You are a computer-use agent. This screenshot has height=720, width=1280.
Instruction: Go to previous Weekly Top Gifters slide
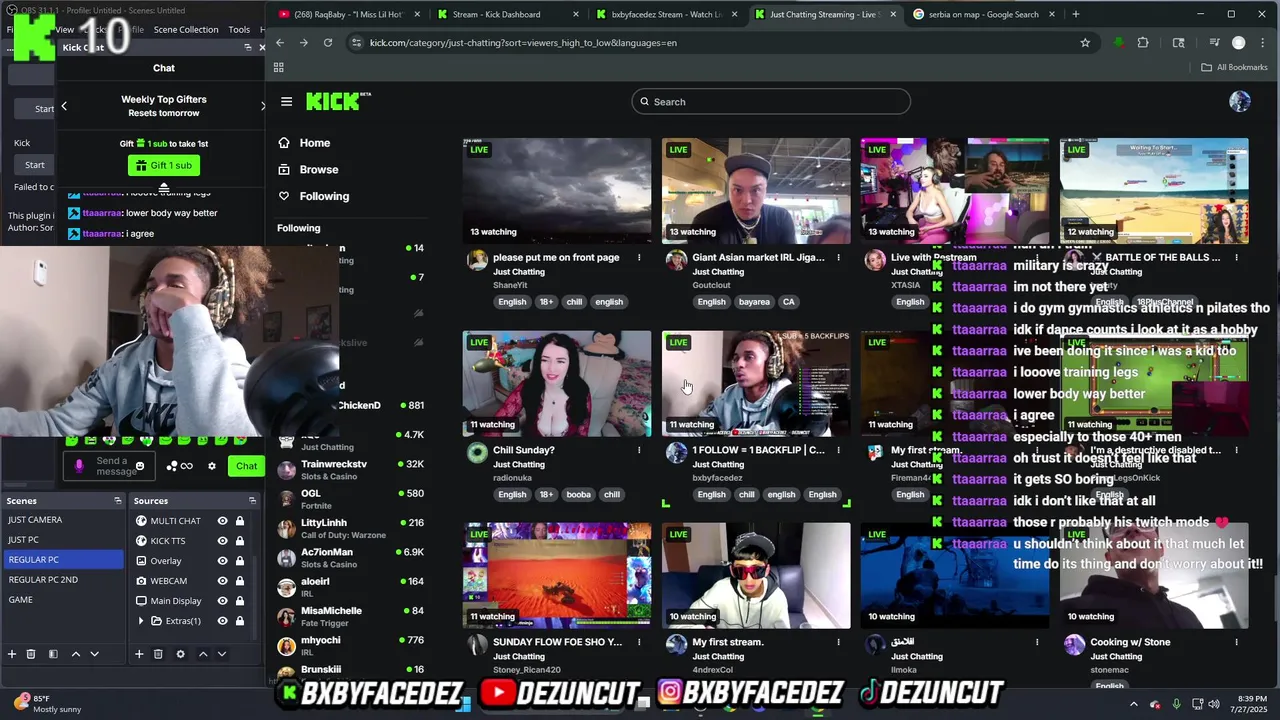point(64,106)
